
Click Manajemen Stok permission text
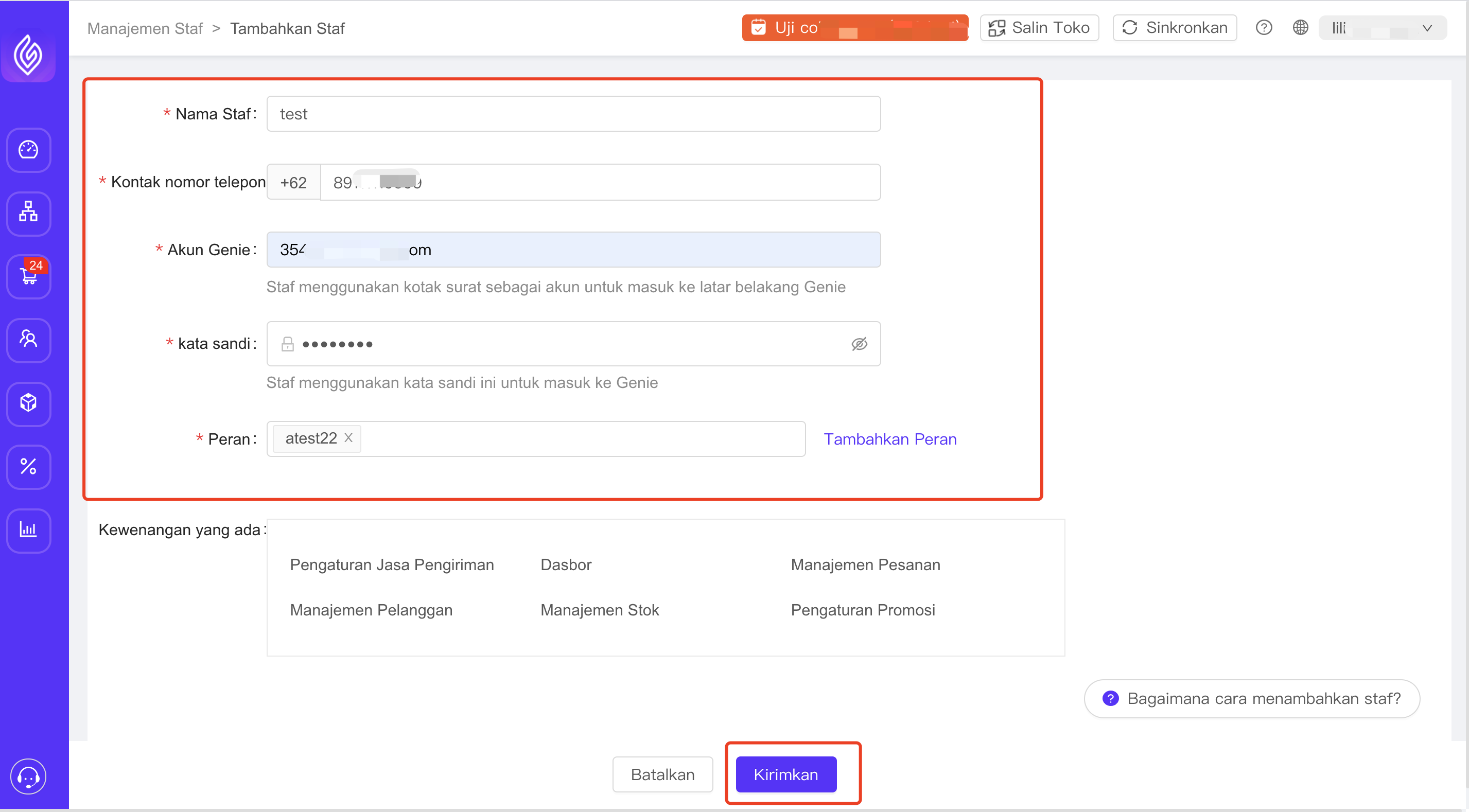[x=599, y=610]
